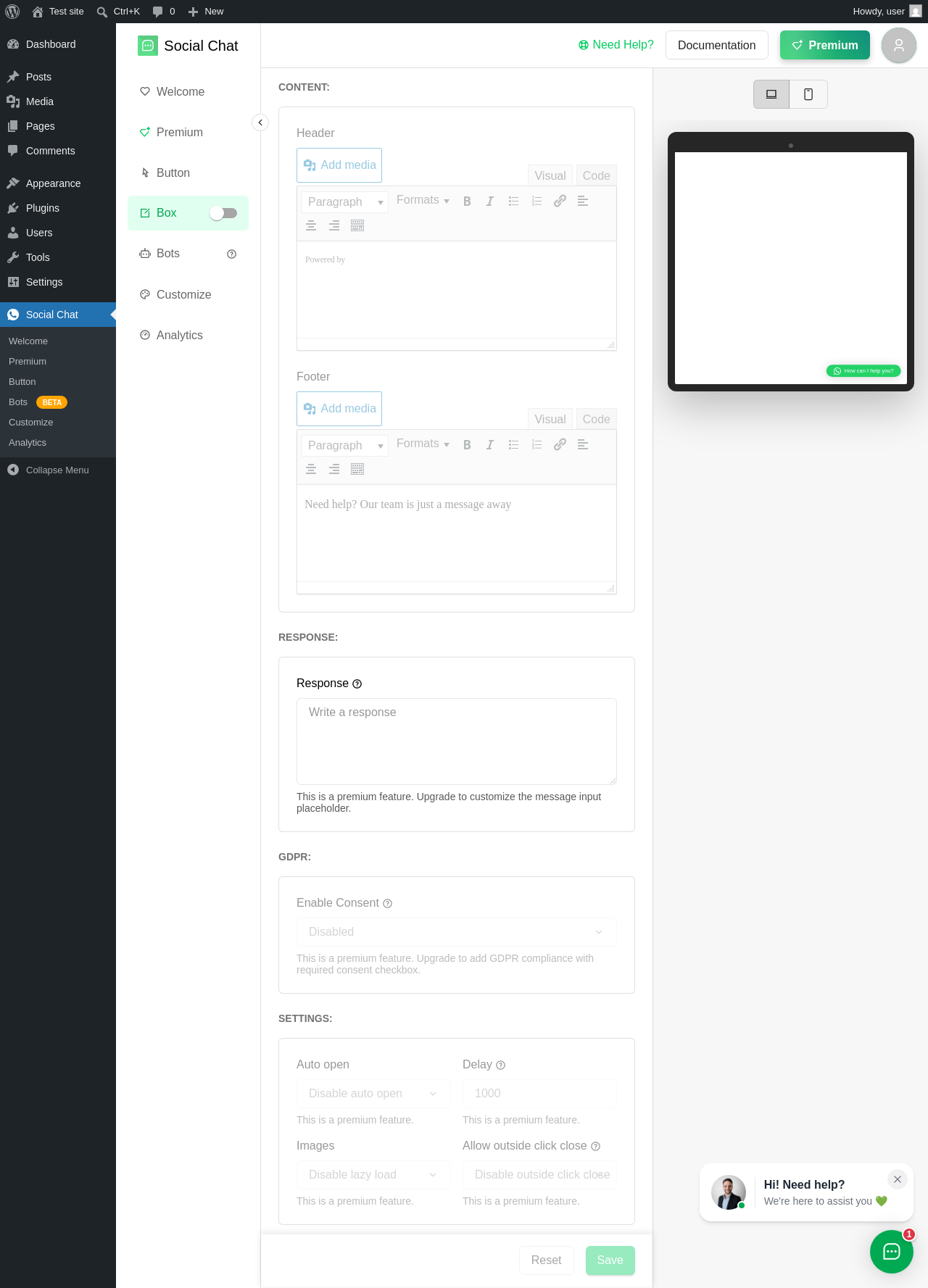Open Paragraph dropdown in Header editor
The width and height of the screenshot is (928, 1288).
(x=344, y=201)
